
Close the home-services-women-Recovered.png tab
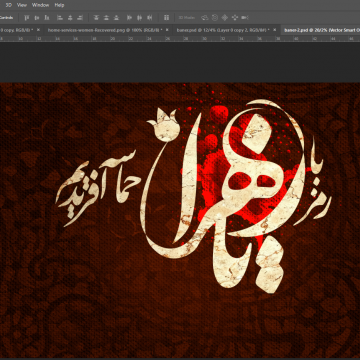(x=167, y=30)
